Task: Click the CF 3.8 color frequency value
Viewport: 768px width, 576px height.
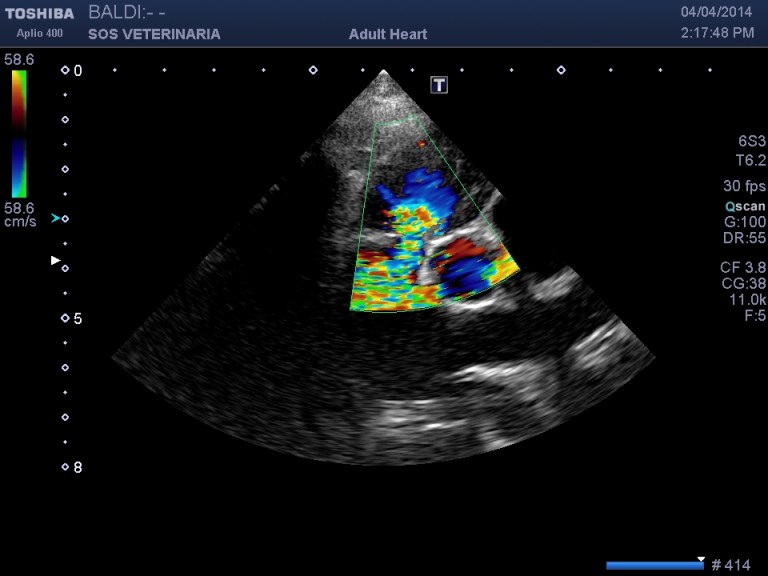Action: click(743, 267)
